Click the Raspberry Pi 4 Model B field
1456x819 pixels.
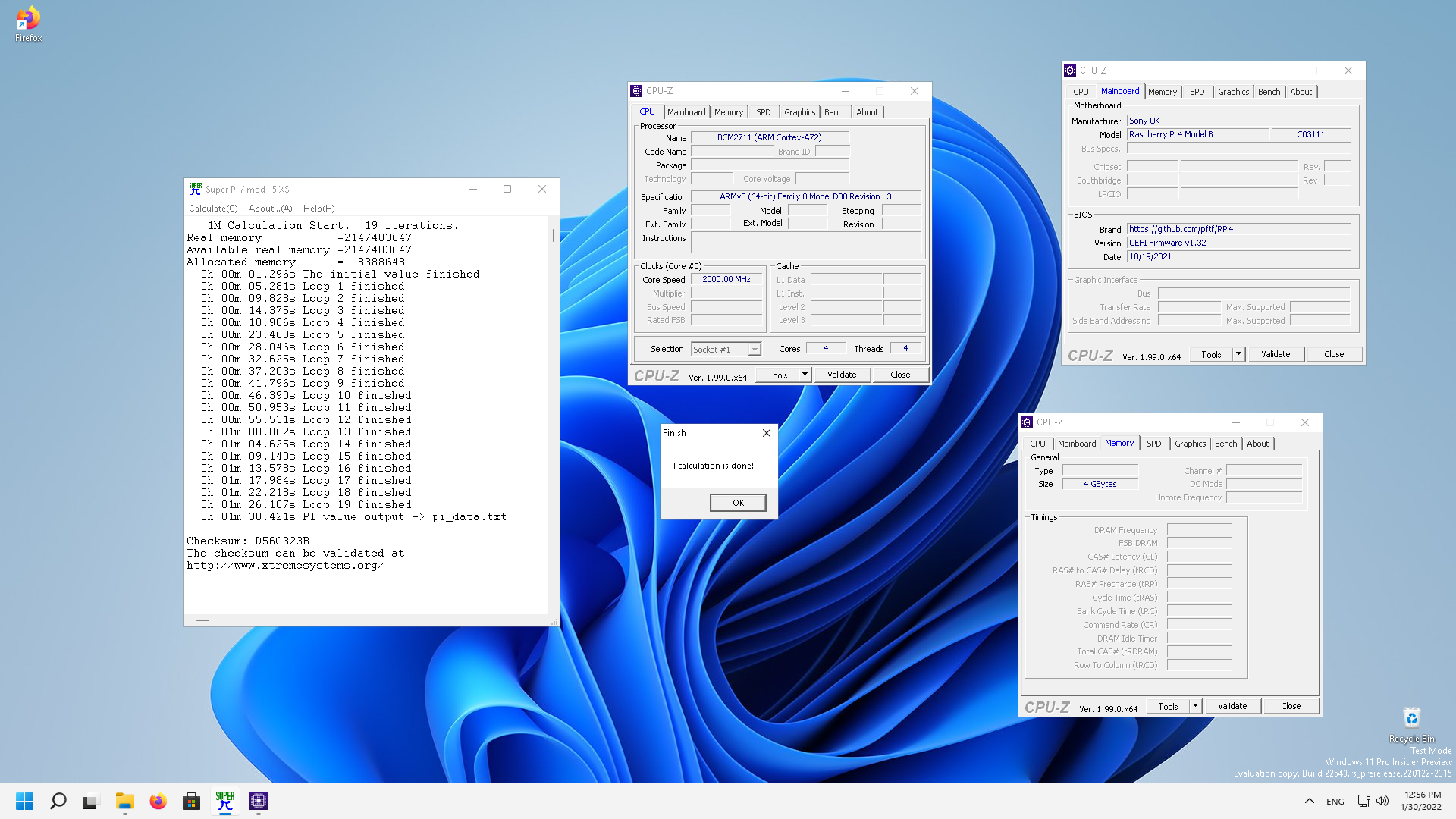(x=1198, y=134)
